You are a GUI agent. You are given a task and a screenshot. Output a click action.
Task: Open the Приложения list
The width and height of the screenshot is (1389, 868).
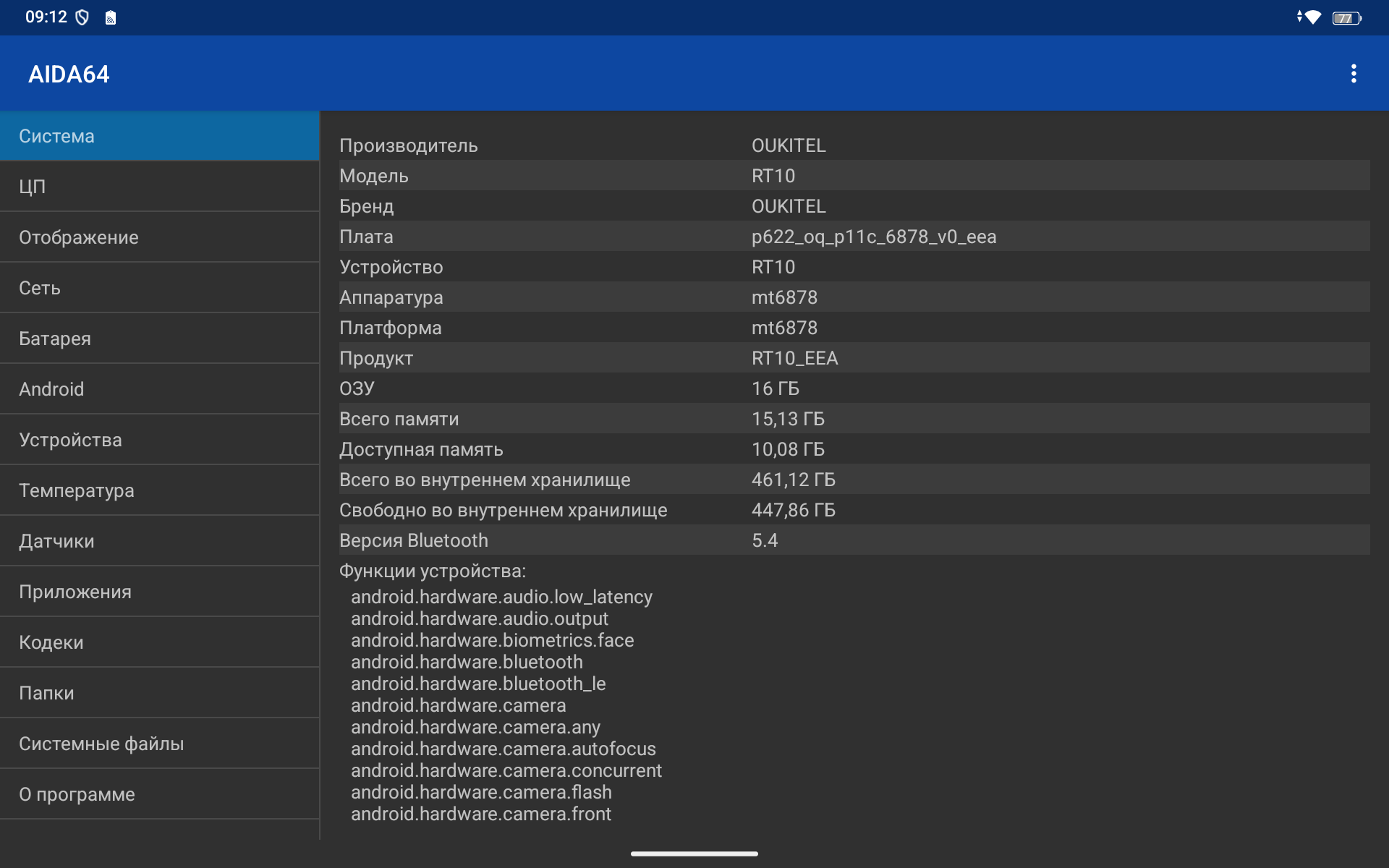point(159,592)
